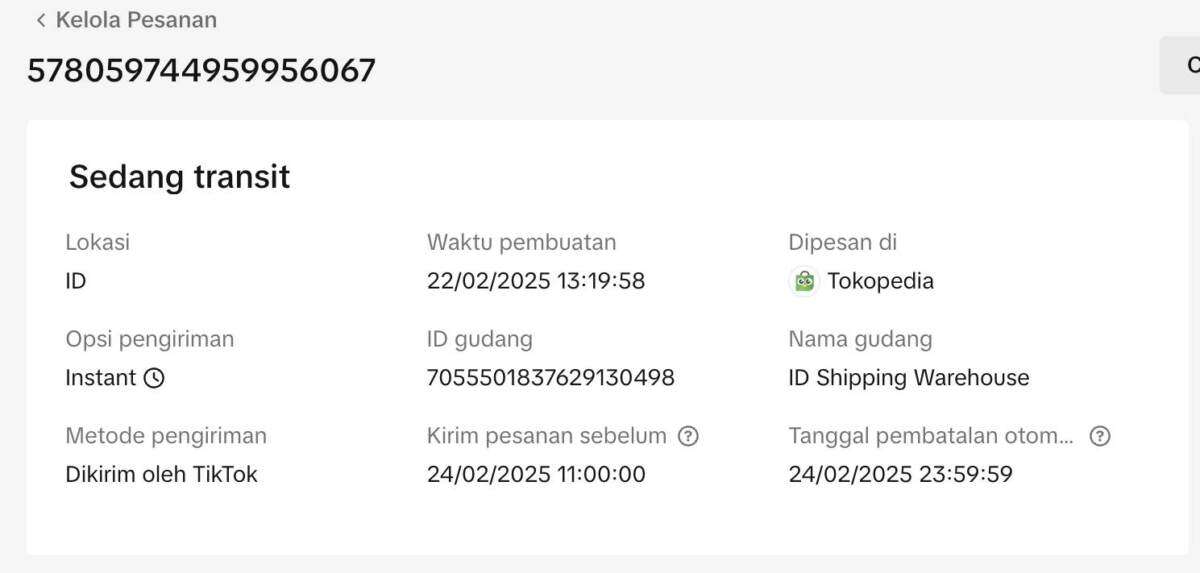Click the Tokopedia shop bag icon
The width and height of the screenshot is (1200, 573).
tap(804, 281)
